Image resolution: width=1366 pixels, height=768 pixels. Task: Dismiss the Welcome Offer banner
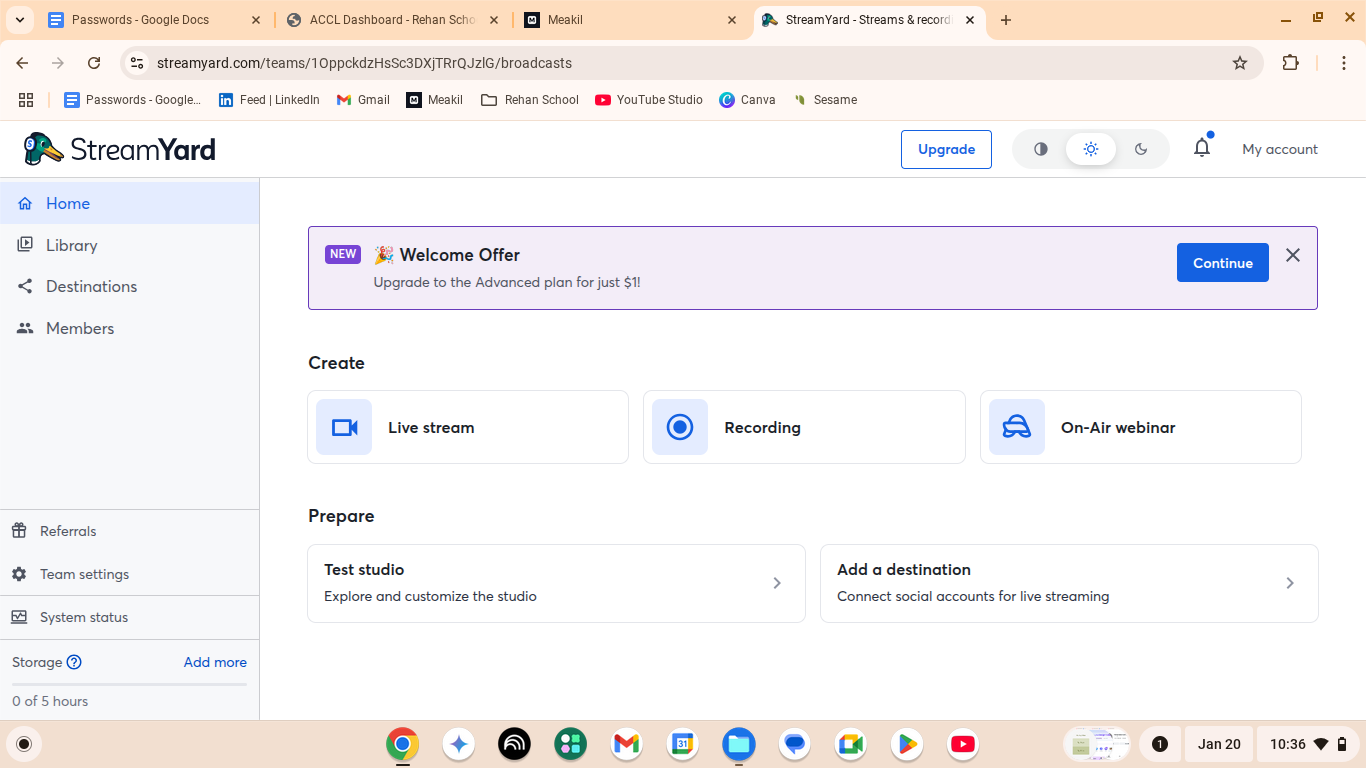[1293, 255]
